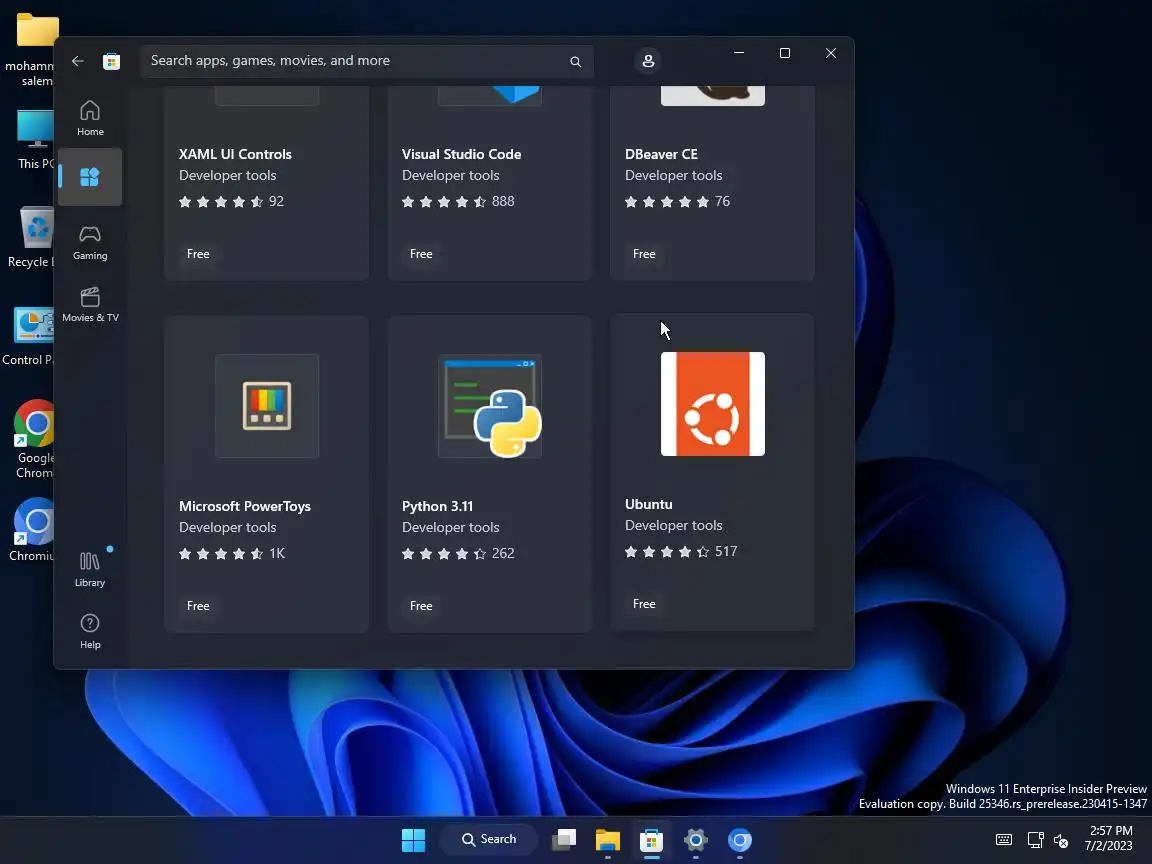Open File Explorer from taskbar
Image resolution: width=1152 pixels, height=864 pixels.
click(608, 840)
